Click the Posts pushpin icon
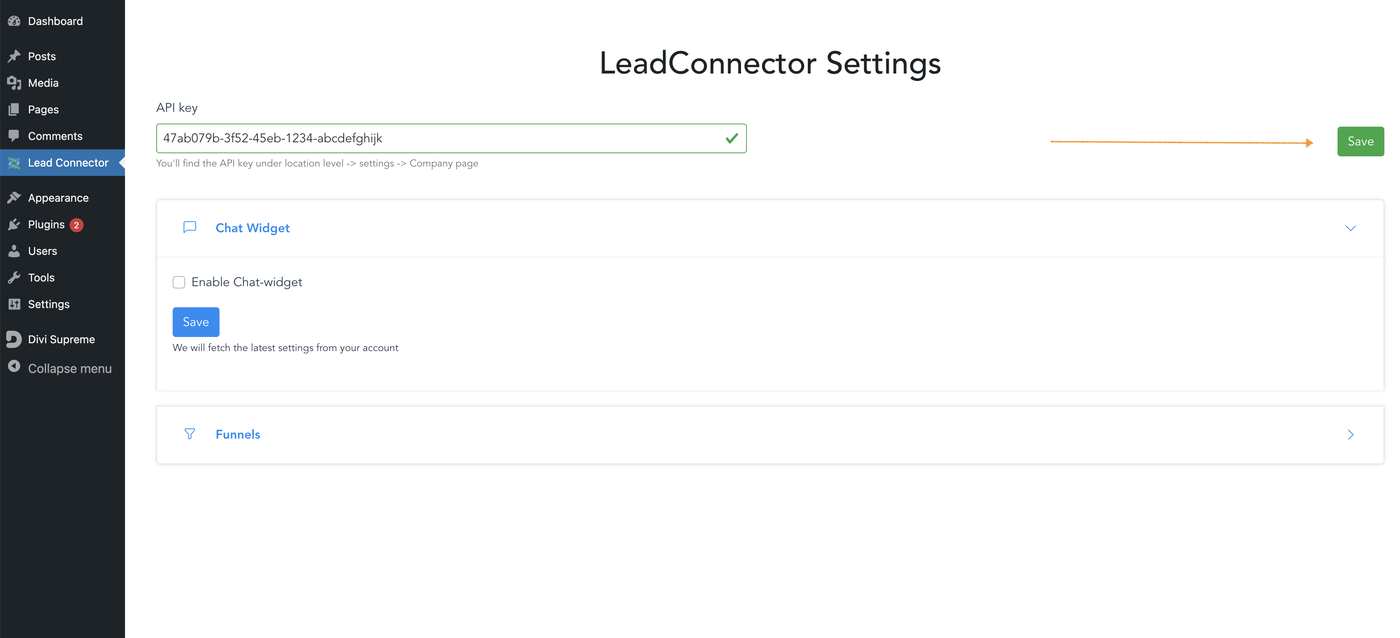The width and height of the screenshot is (1400, 638). click(x=14, y=57)
